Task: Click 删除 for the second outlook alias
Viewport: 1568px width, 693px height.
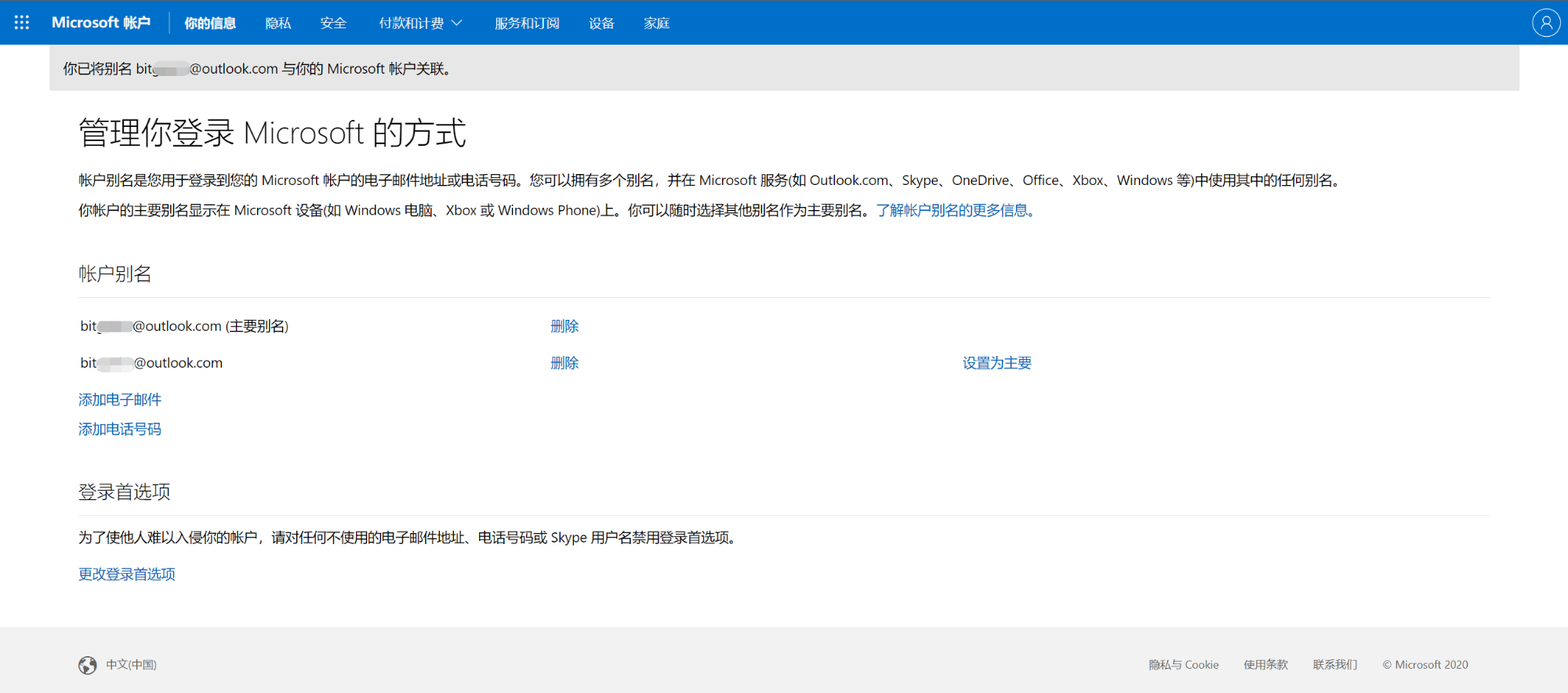Action: coord(564,363)
